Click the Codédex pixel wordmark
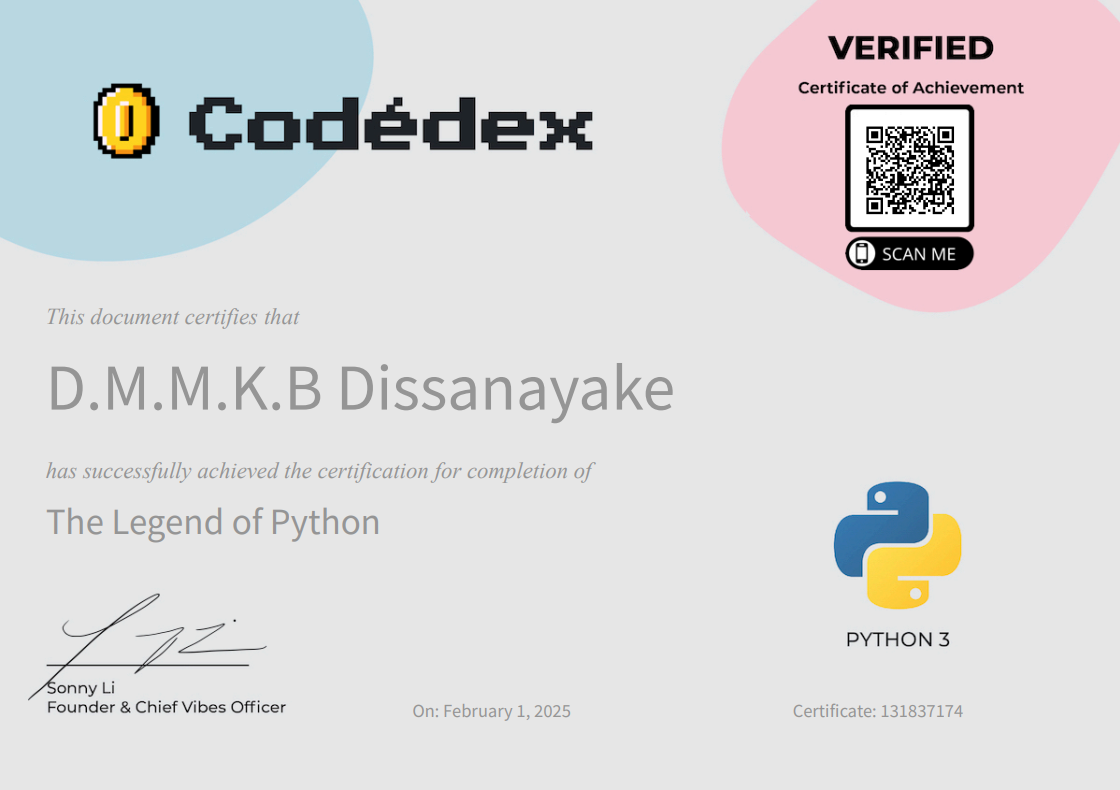This screenshot has width=1120, height=790. (390, 123)
